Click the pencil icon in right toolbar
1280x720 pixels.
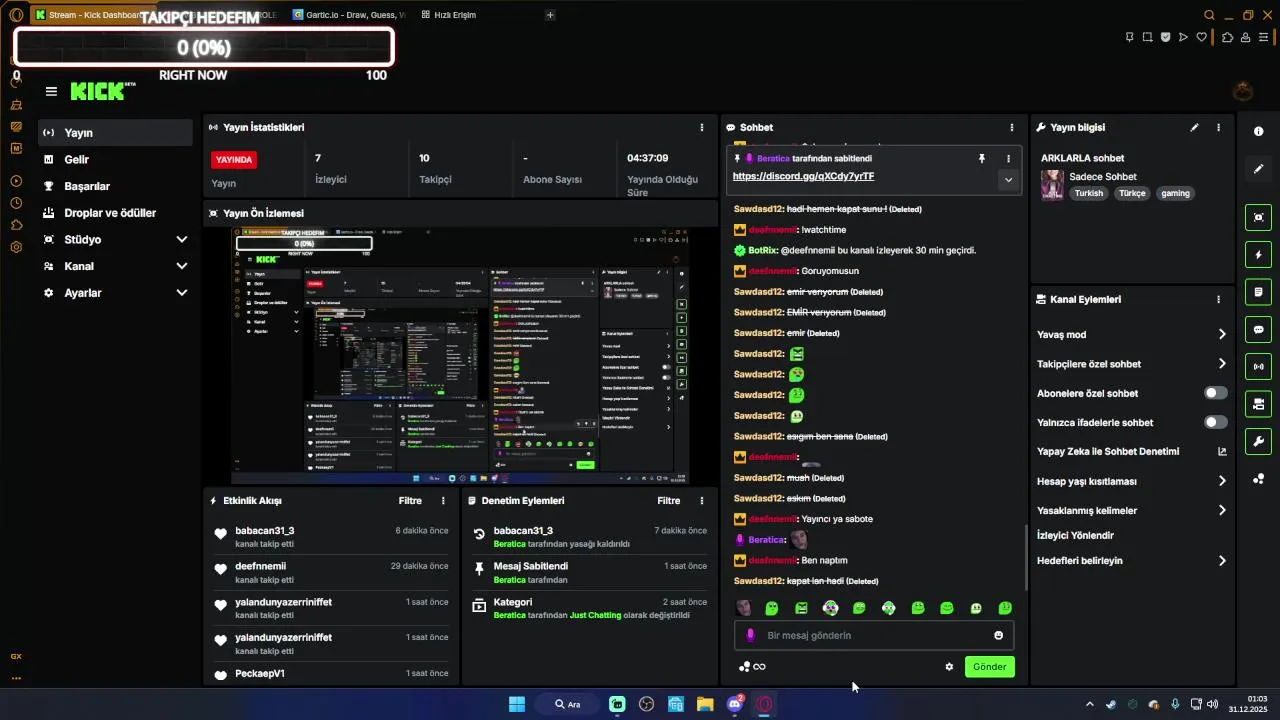[x=1258, y=169]
